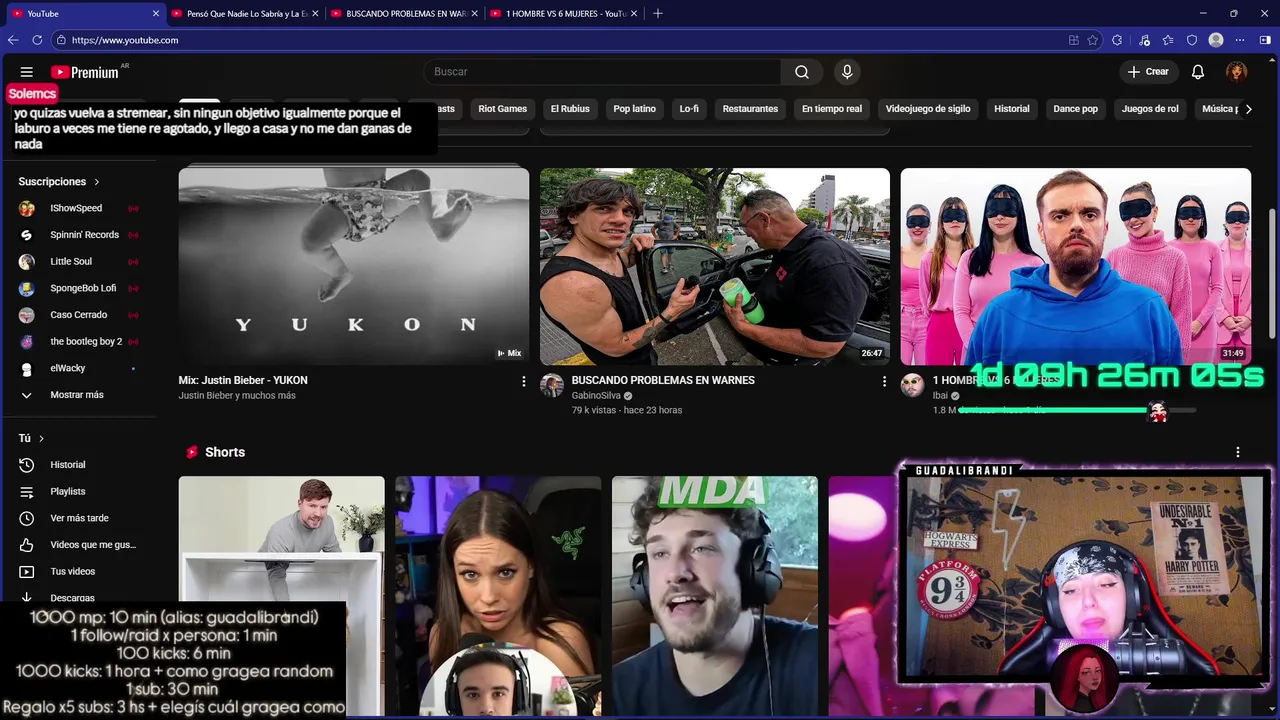Open the YouTube account avatar menu
This screenshot has height=720, width=1280.
click(x=1237, y=72)
